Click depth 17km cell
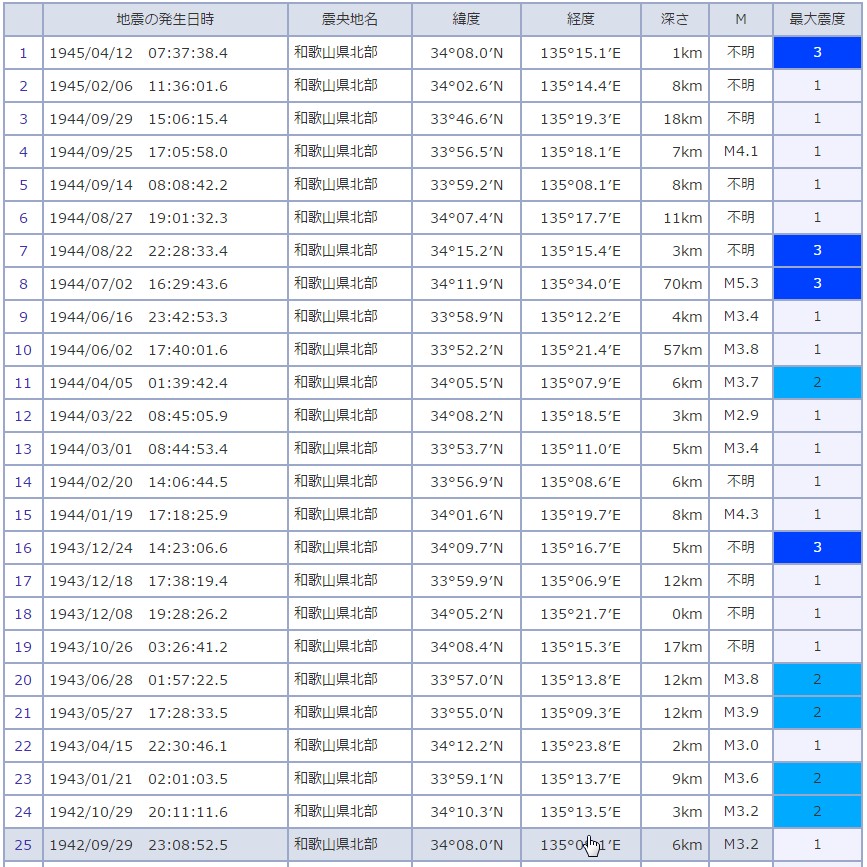The image size is (867, 867). coord(675,647)
